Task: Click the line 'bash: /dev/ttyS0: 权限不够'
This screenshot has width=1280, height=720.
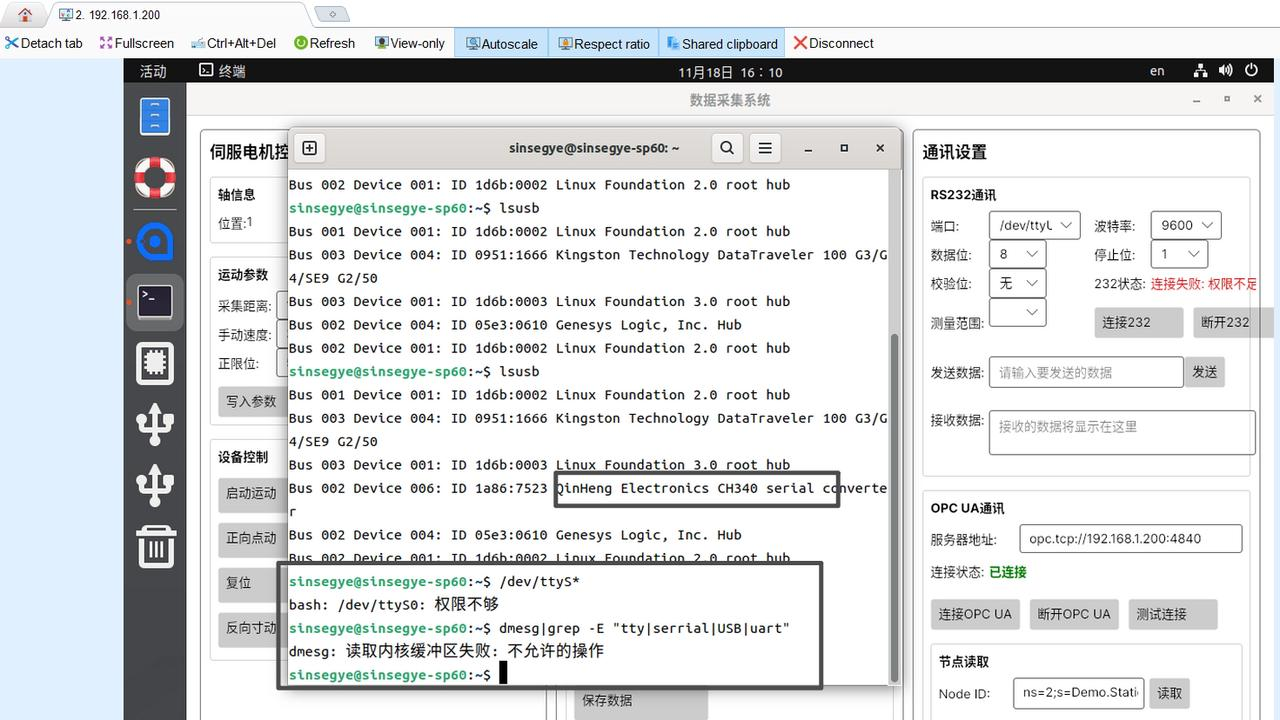Action: 394,605
